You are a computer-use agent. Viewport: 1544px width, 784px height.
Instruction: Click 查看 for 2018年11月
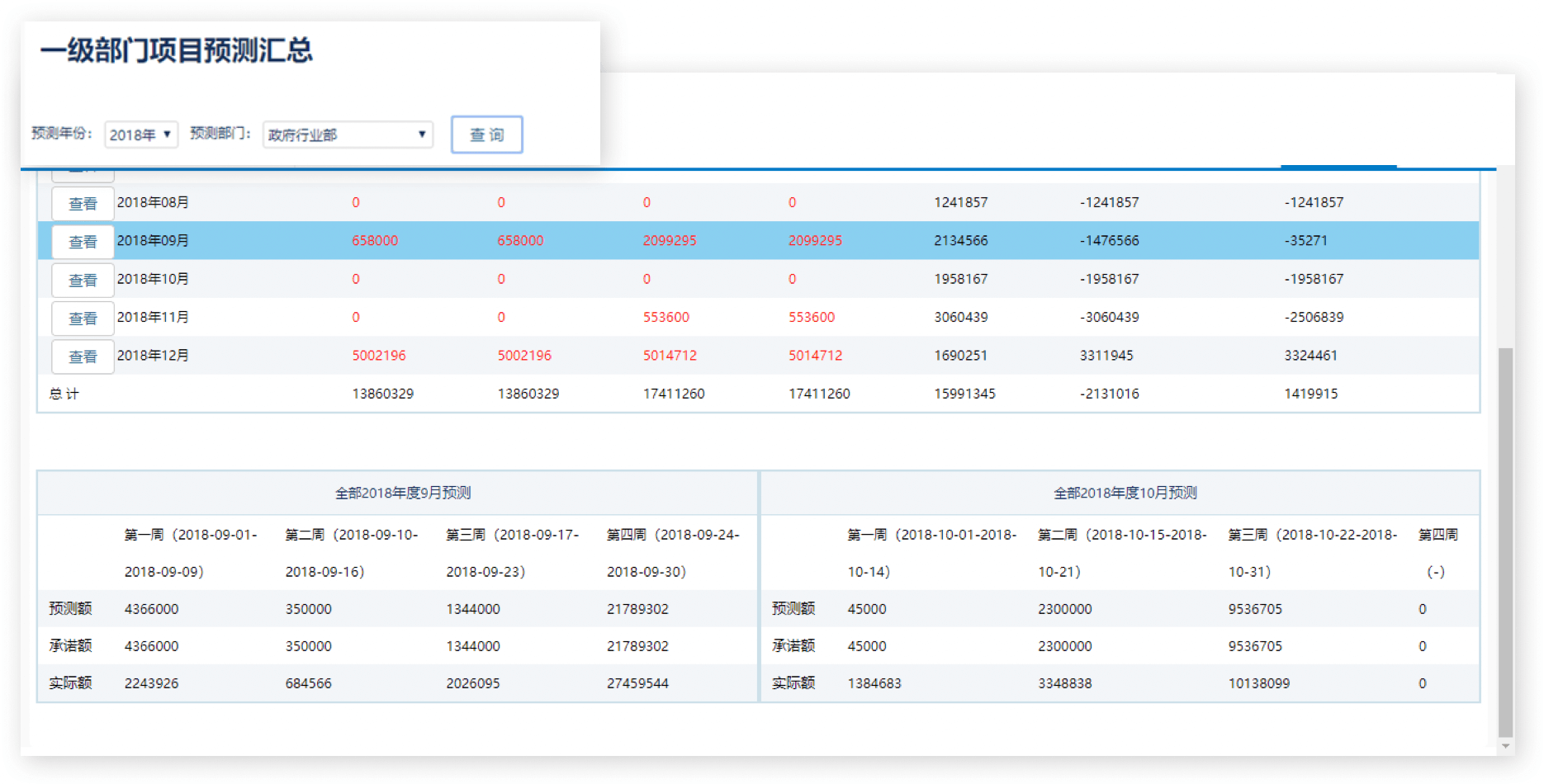click(x=83, y=319)
